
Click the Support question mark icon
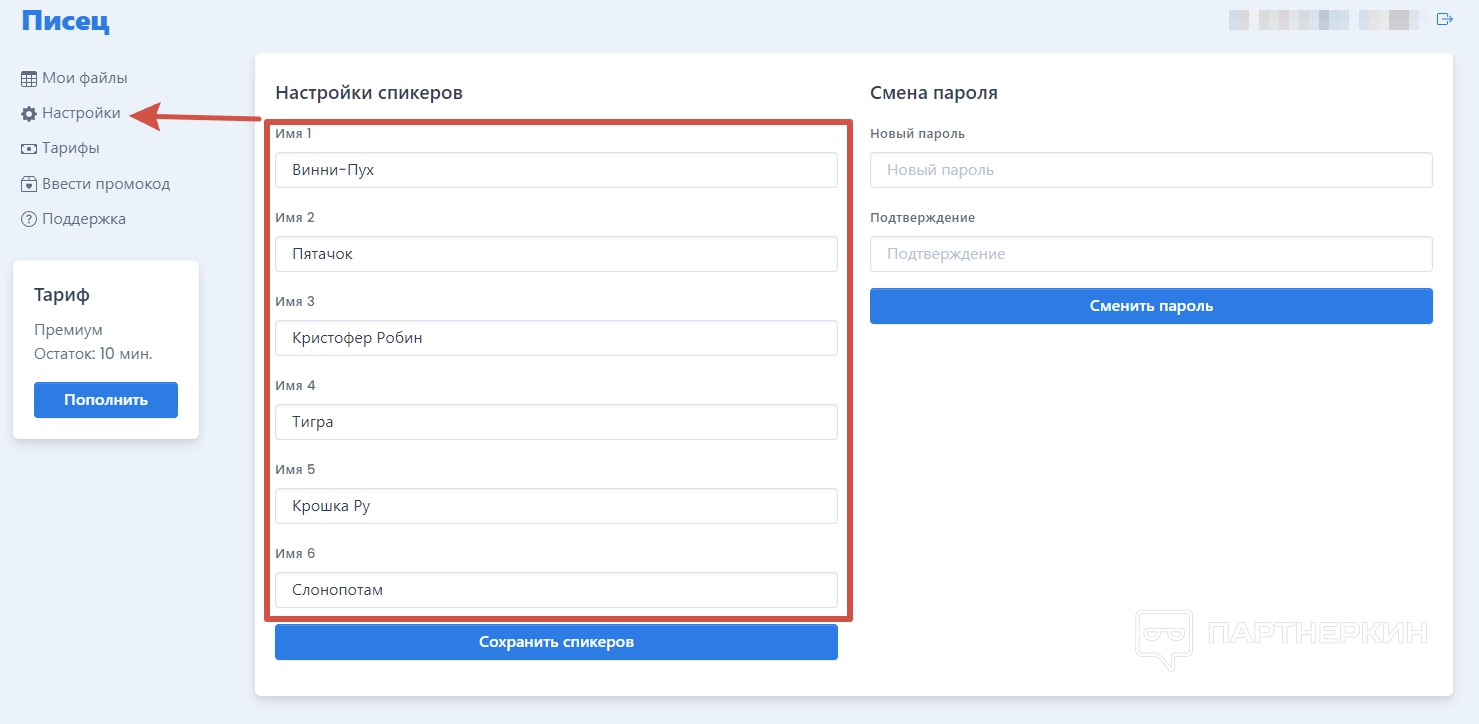coord(29,219)
